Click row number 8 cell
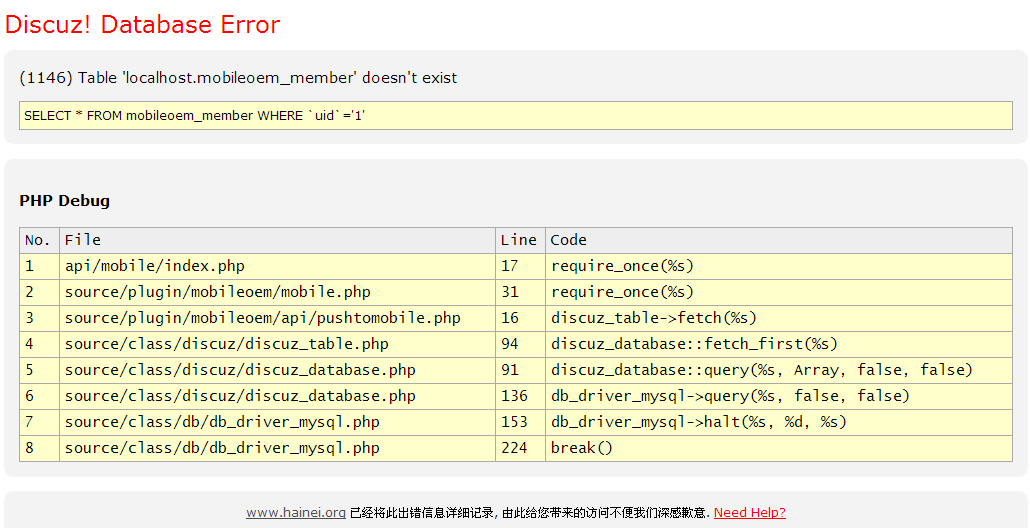 click(39, 448)
